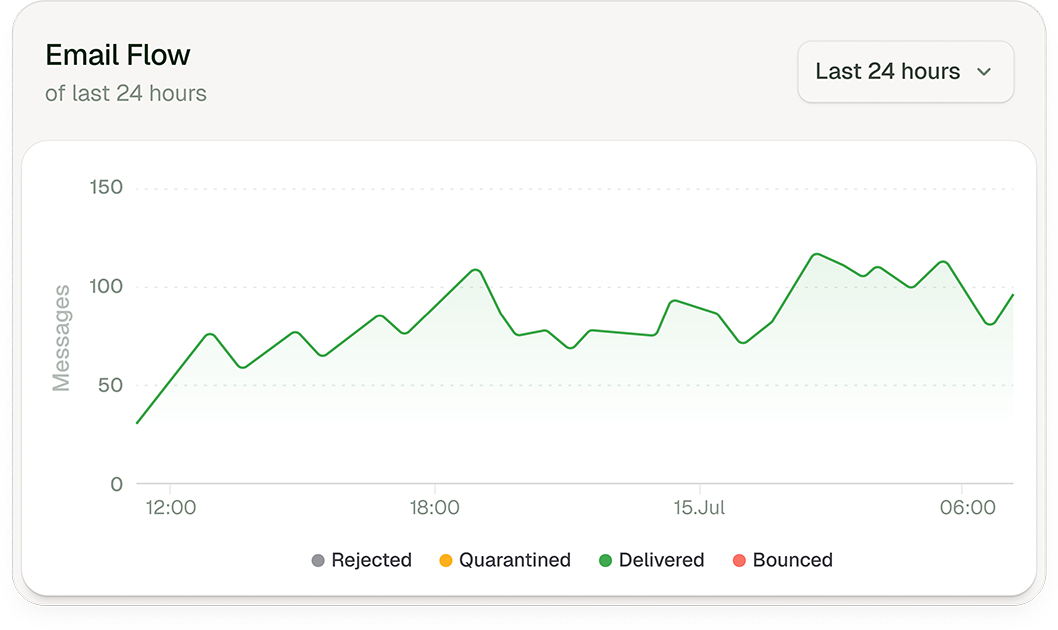This screenshot has height=630, width=1058.
Task: Toggle the Bounced series label in legend
Action: (792, 561)
